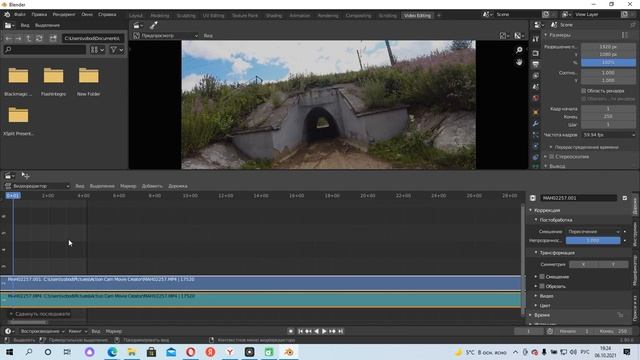Toggle the Стереоскопия checkbox
The width and height of the screenshot is (640, 360).
(x=552, y=156)
